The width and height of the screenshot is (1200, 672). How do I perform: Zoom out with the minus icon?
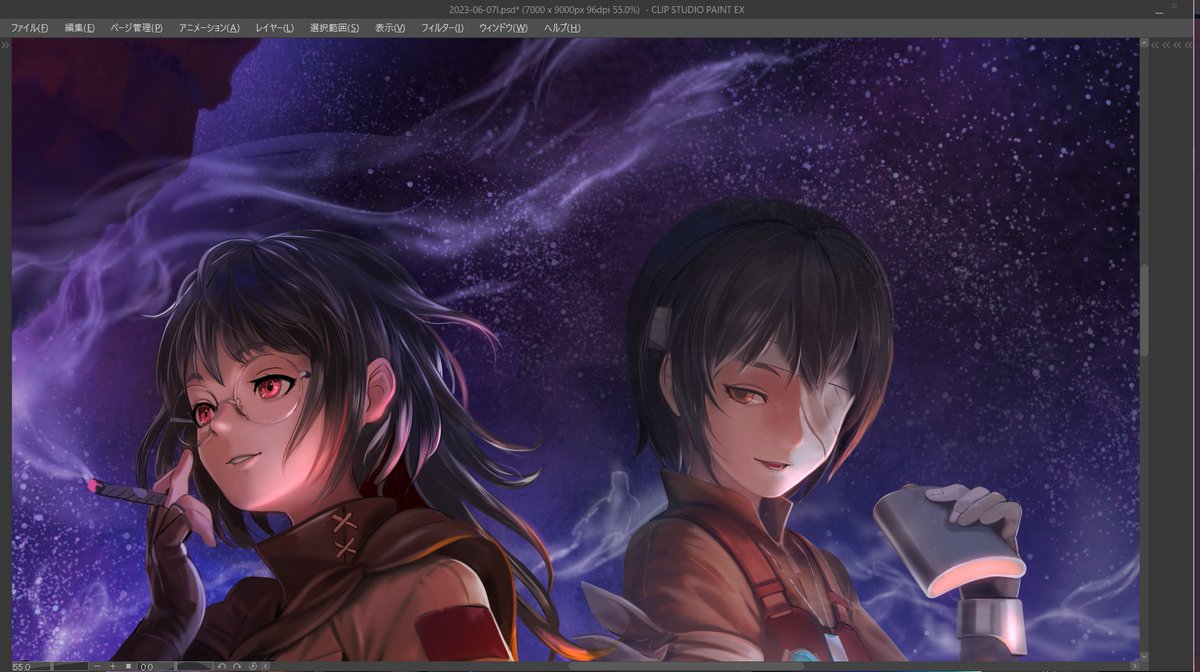point(97,666)
